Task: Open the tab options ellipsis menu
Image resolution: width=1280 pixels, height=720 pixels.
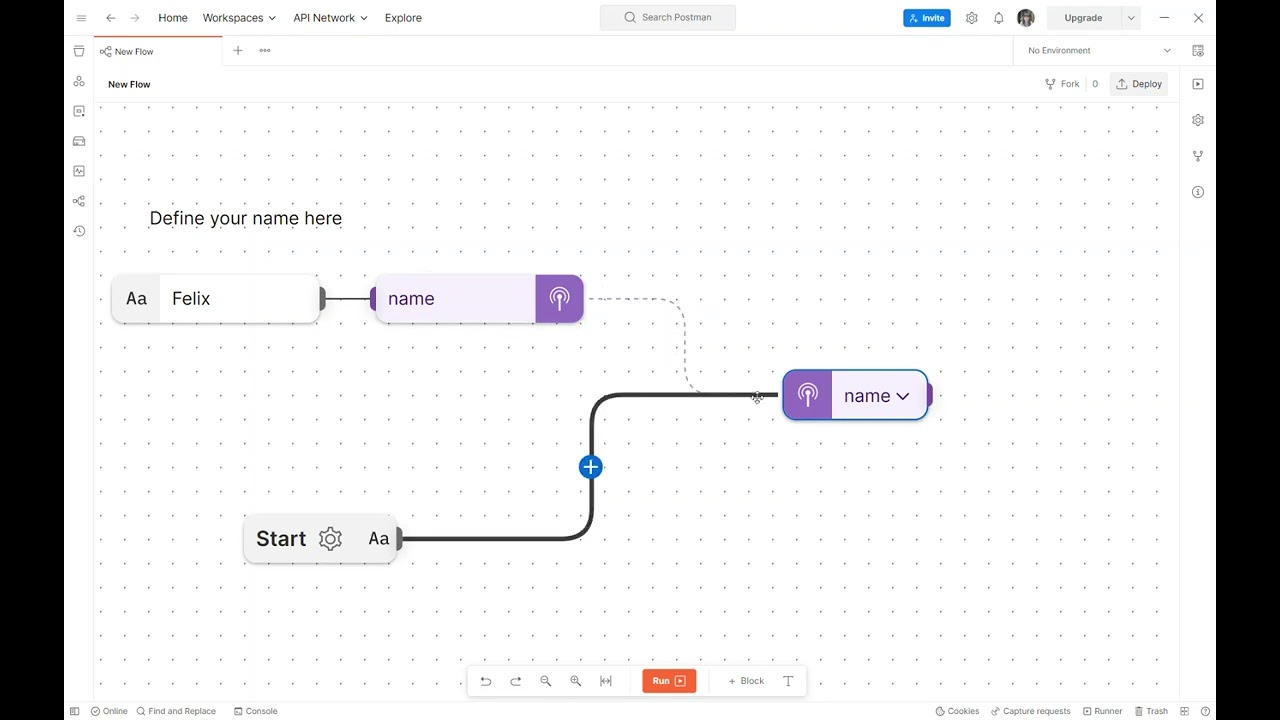Action: coord(265,50)
